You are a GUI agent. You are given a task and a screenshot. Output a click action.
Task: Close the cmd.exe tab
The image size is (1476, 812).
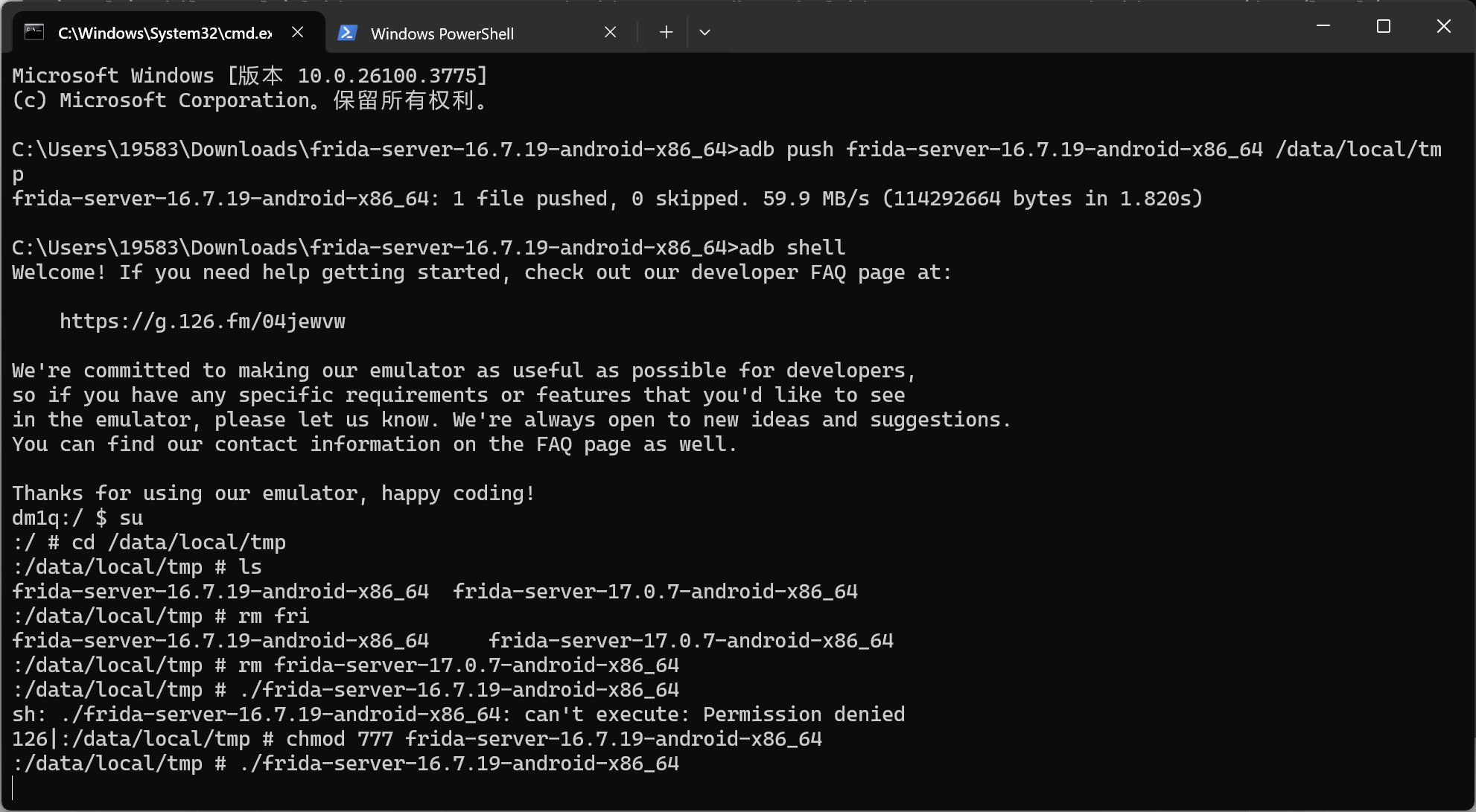(297, 32)
